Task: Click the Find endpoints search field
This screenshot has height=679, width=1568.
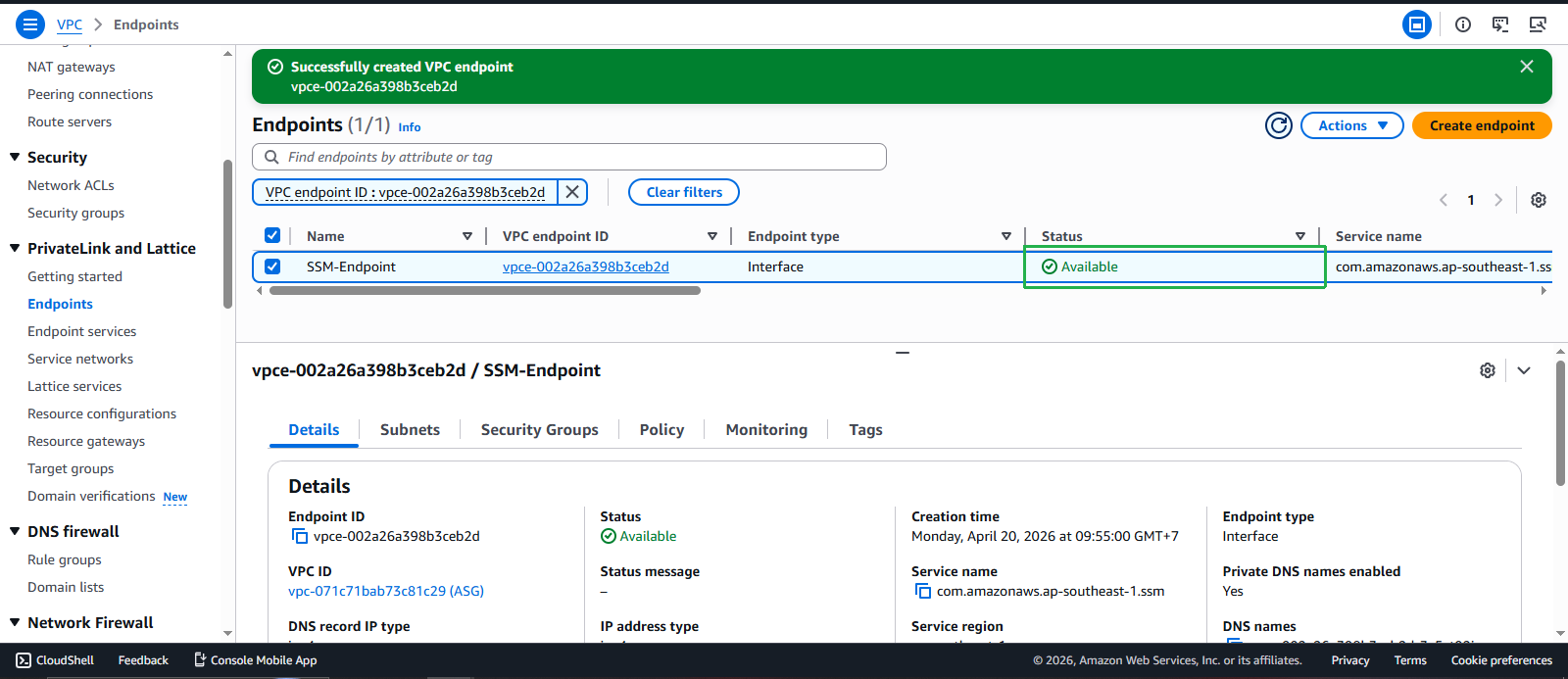Action: (569, 157)
